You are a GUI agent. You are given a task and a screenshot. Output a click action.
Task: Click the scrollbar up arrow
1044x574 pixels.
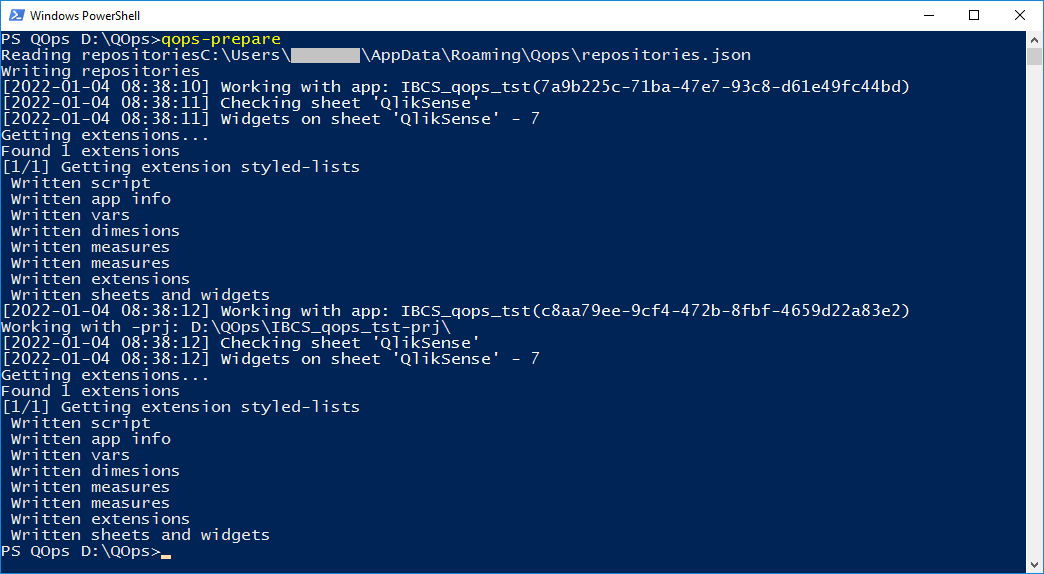pyautogui.click(x=1033, y=39)
